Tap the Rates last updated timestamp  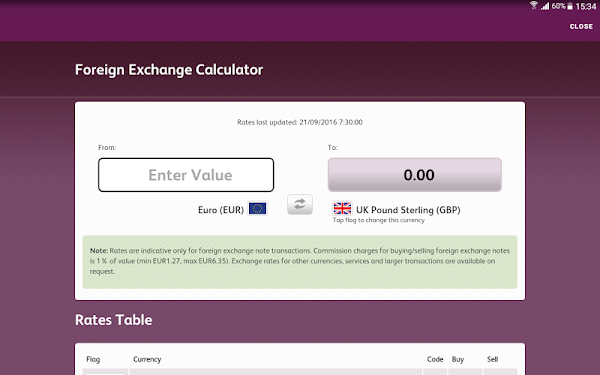coord(300,122)
